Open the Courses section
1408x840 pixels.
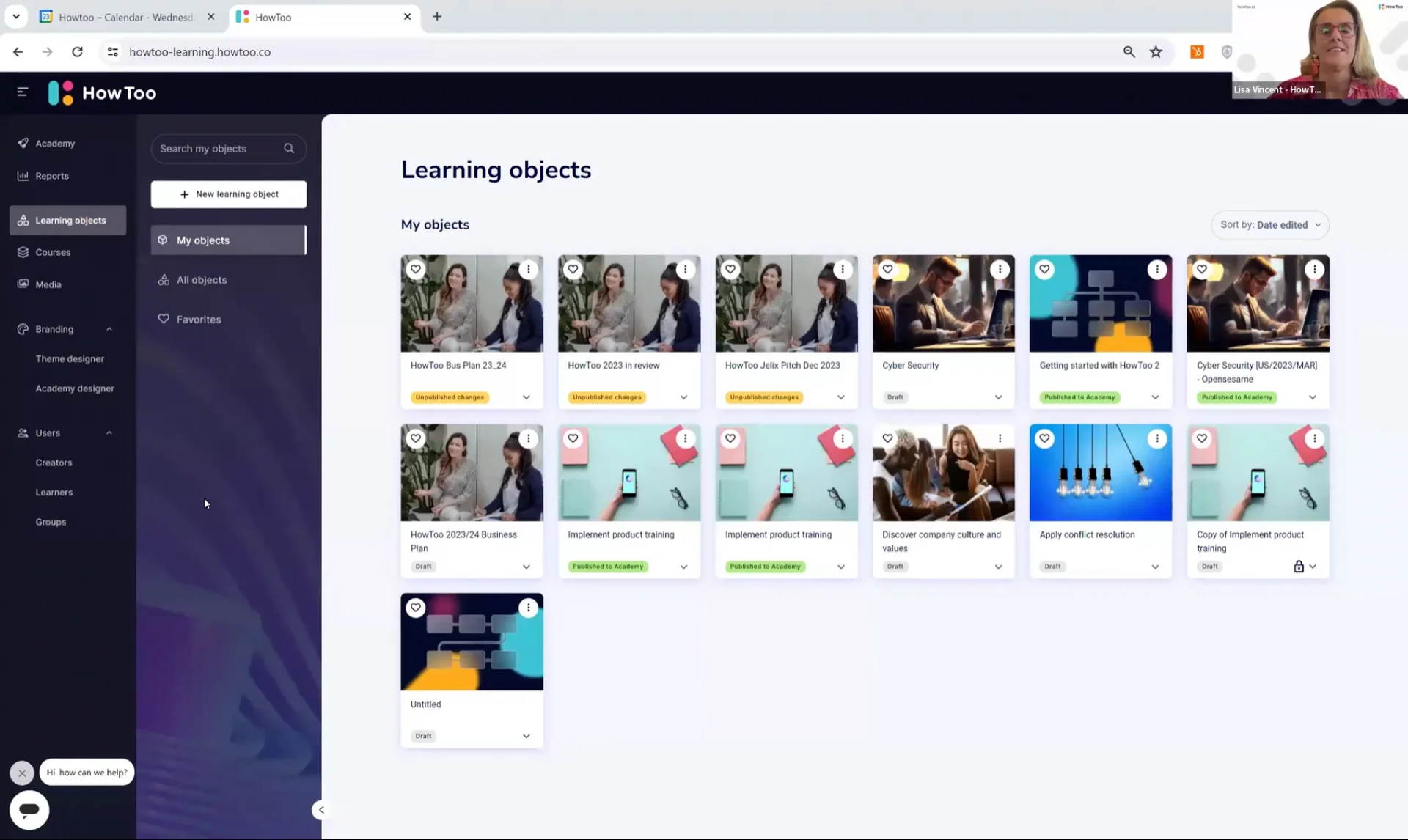[x=52, y=251]
